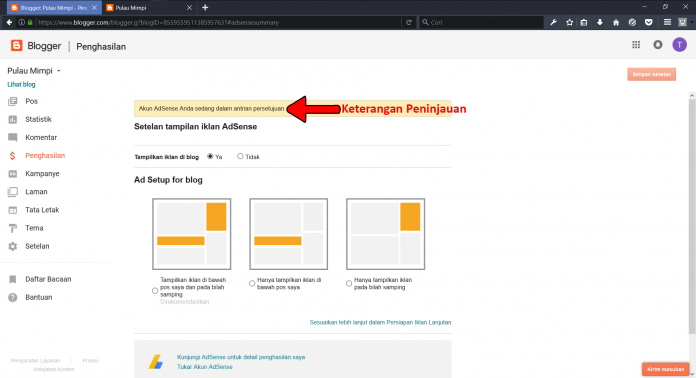Screen dimensions: 696x378
Task: Open the Privasi footer link
Action: tap(90, 361)
